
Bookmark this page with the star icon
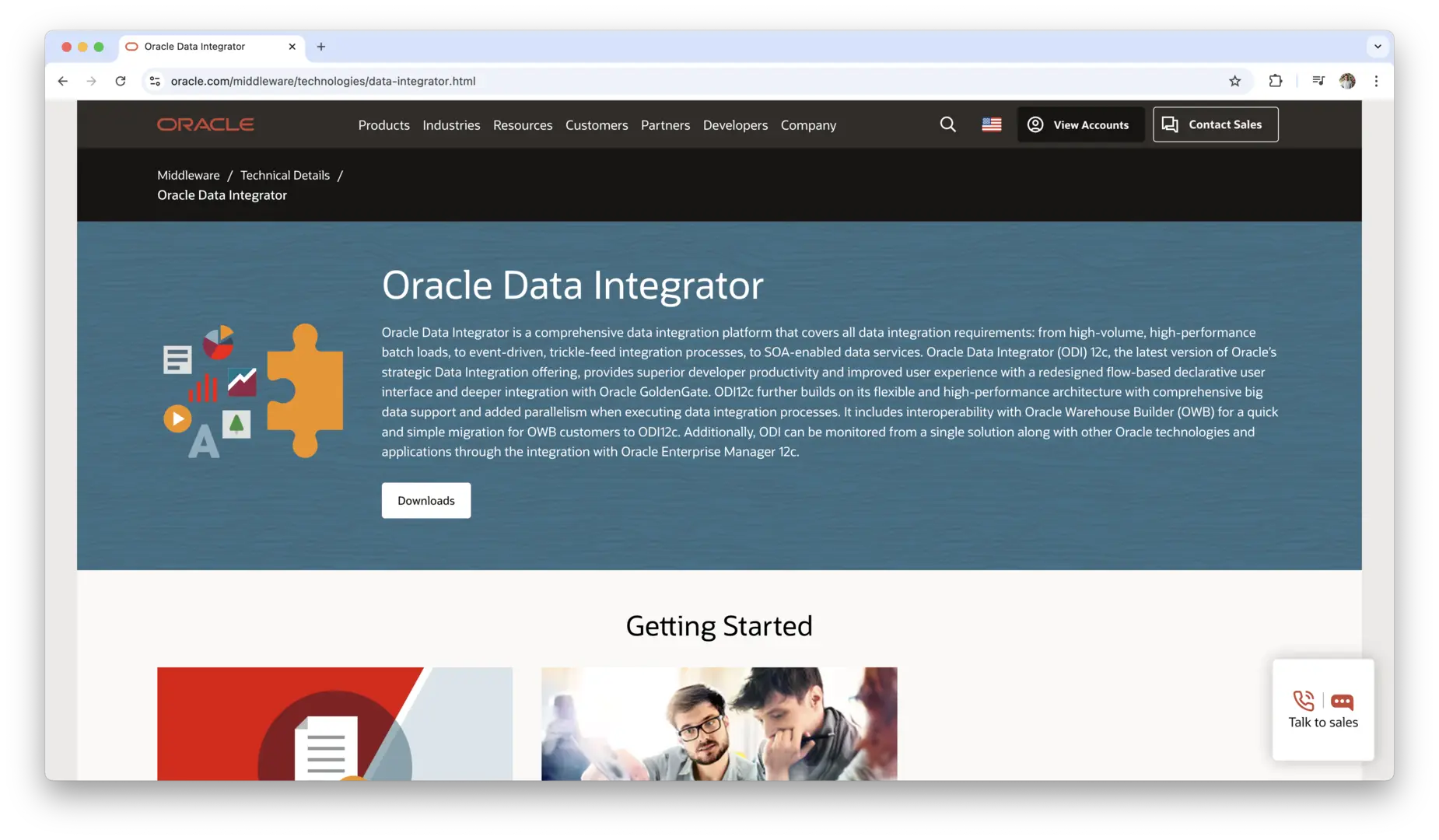[x=1234, y=81]
